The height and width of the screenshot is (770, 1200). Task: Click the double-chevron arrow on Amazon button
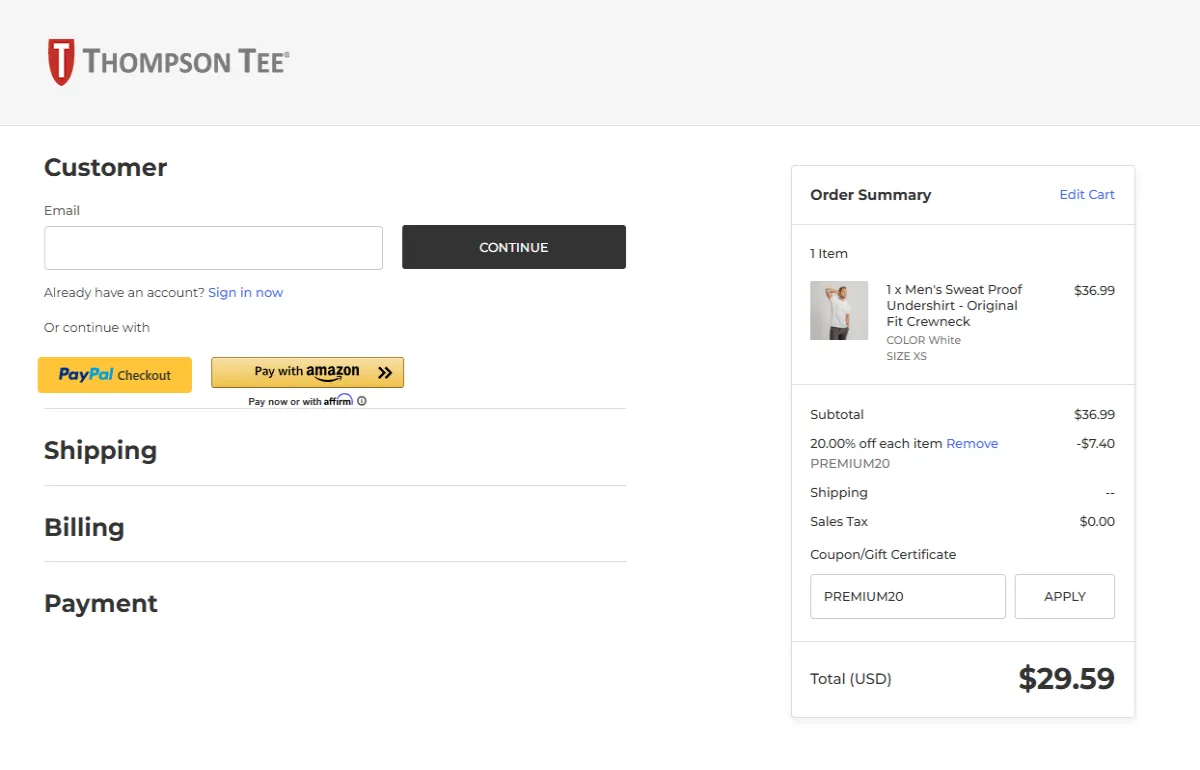(385, 372)
